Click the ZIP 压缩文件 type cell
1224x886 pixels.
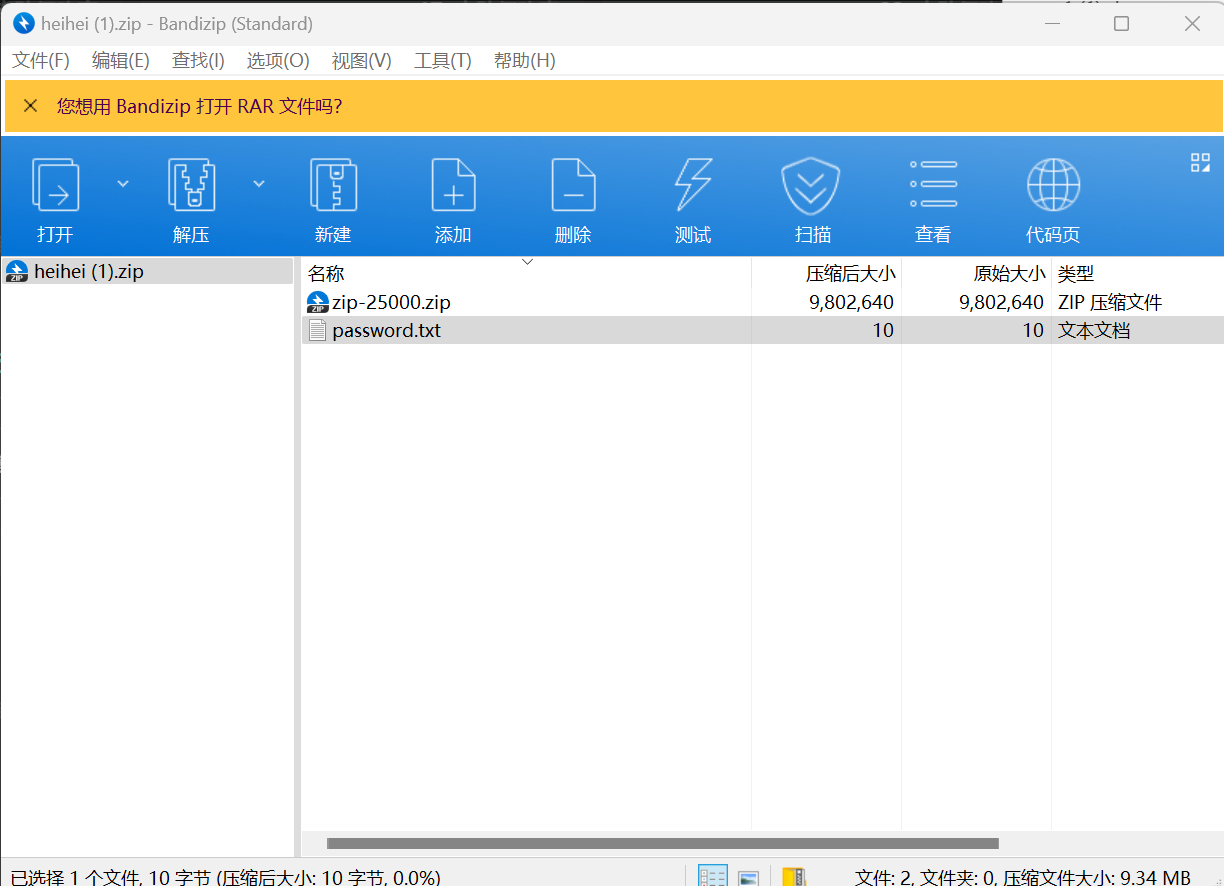(1110, 302)
